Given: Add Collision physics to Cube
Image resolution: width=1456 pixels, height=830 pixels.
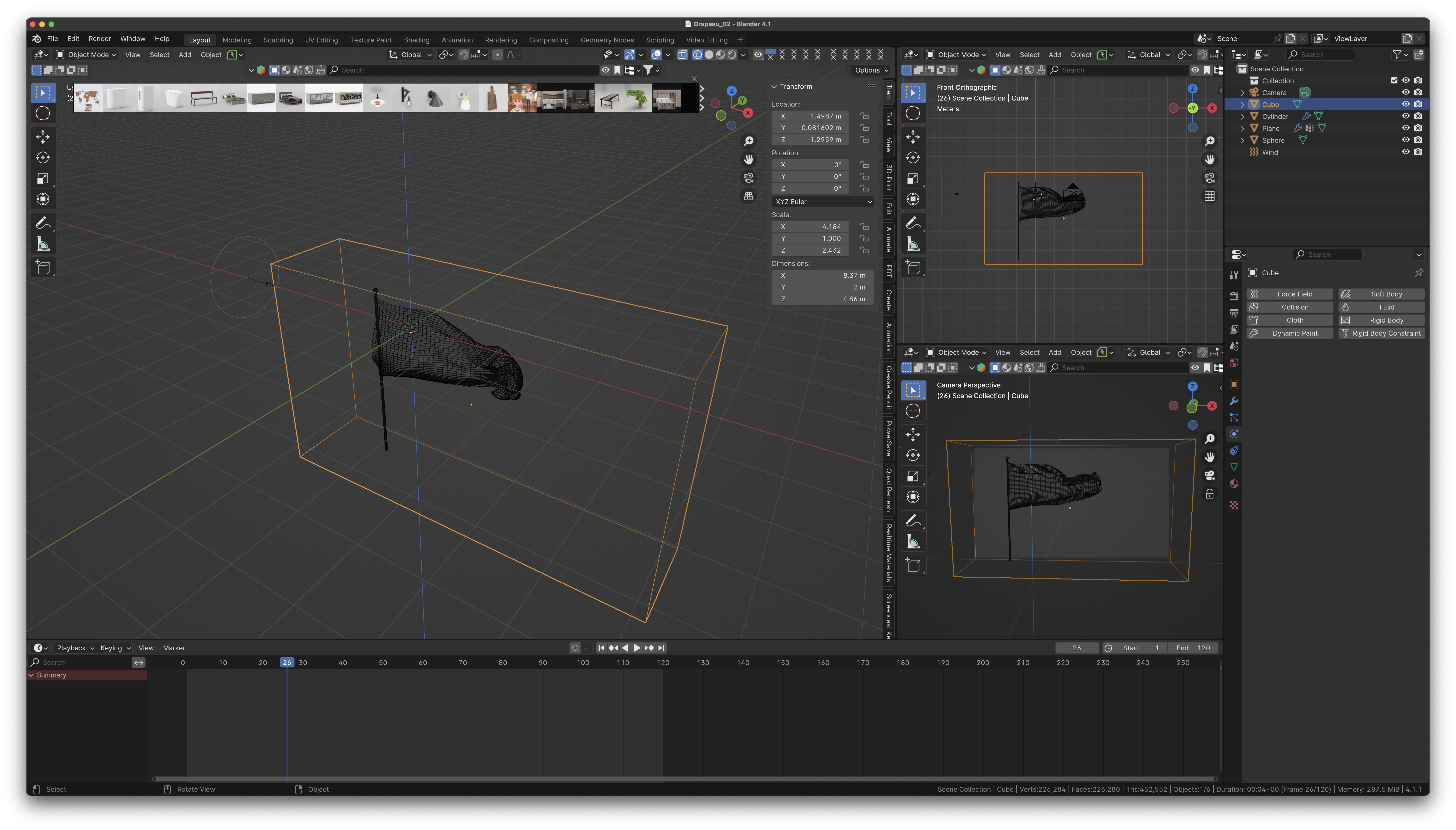Looking at the screenshot, I should pyautogui.click(x=1290, y=307).
